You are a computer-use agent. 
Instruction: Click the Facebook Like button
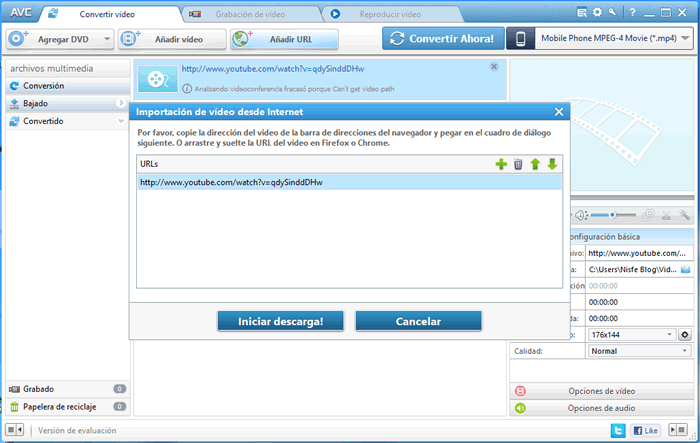(645, 430)
